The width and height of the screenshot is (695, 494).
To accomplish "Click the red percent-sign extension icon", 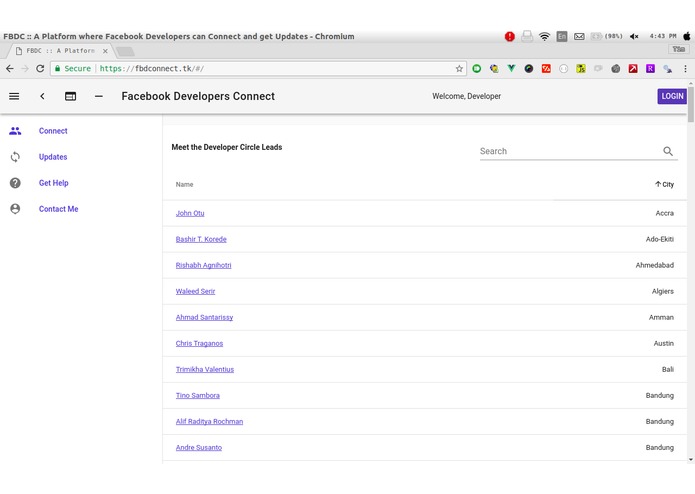I will pyautogui.click(x=546, y=69).
